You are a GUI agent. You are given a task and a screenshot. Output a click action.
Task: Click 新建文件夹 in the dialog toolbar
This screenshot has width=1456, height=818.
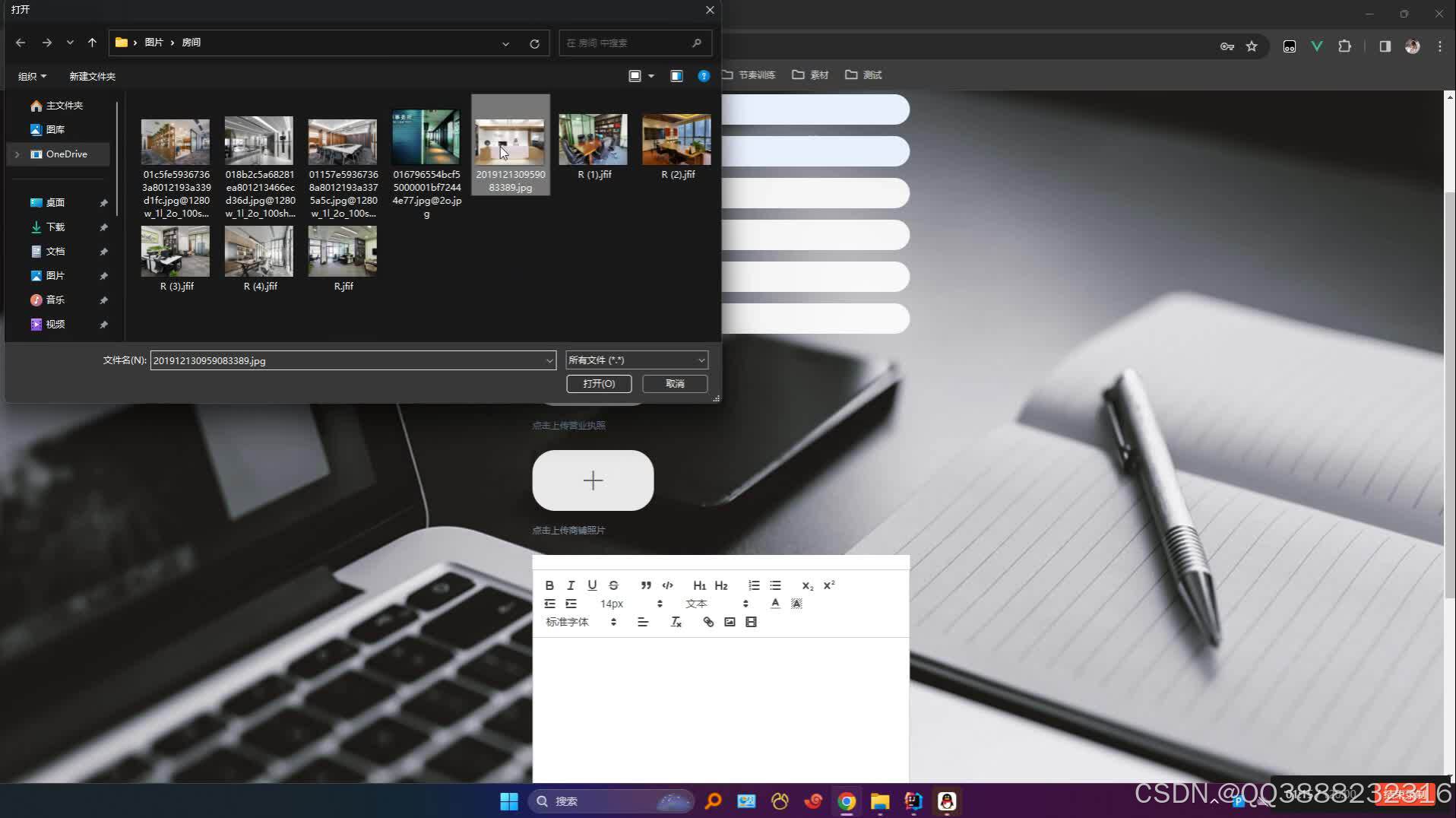click(92, 76)
